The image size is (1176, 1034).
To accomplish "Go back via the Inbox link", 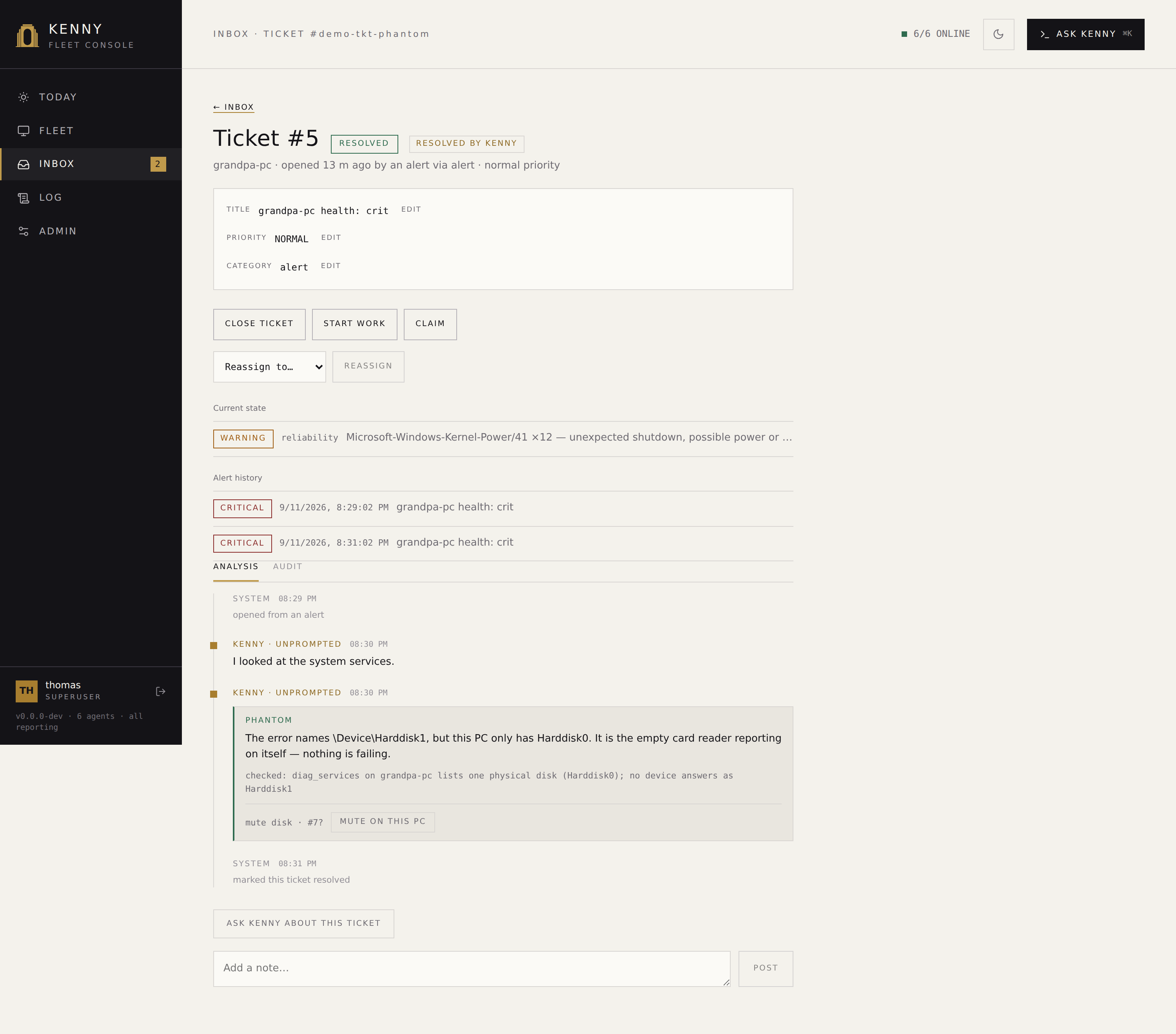I will 234,107.
